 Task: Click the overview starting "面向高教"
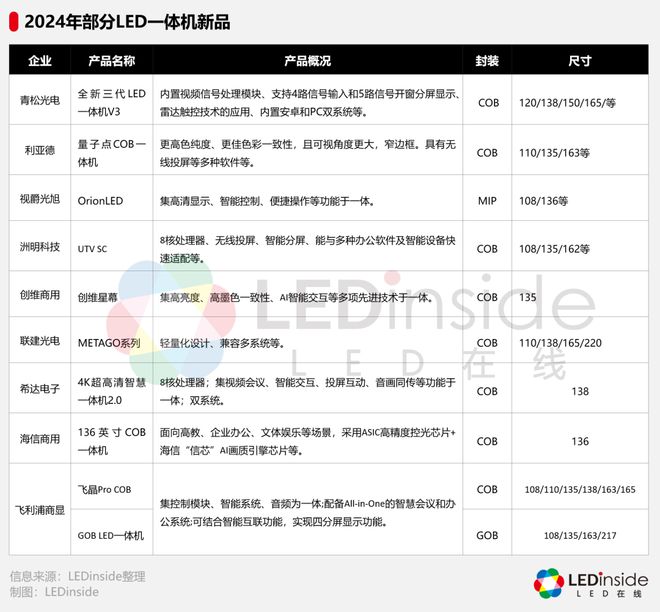(x=308, y=441)
